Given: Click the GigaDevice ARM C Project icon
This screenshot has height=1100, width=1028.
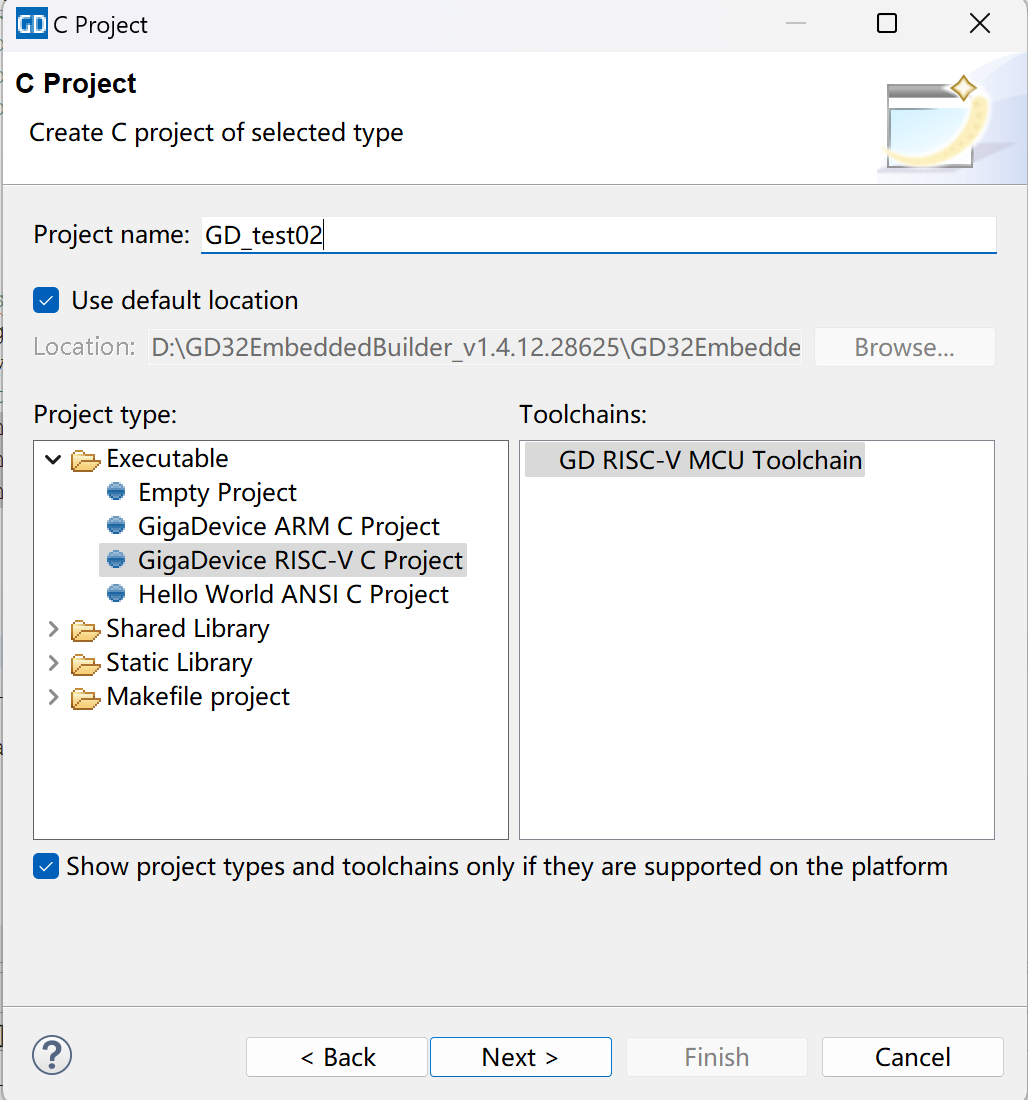Looking at the screenshot, I should 117,526.
